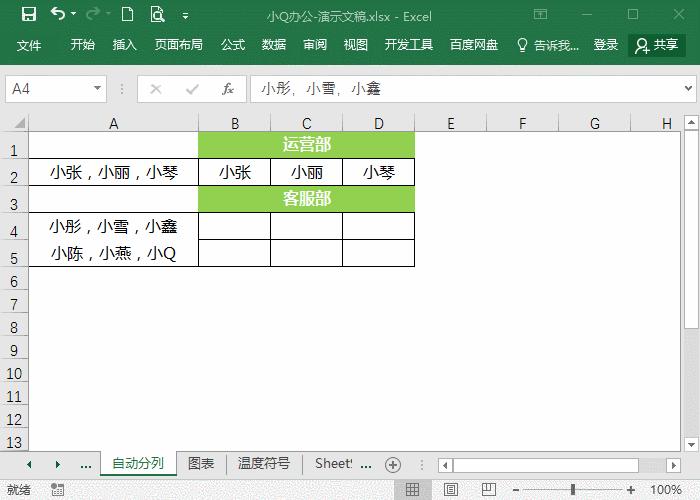Switch to Page Layout view icon
The height and width of the screenshot is (500, 700).
[x=450, y=490]
